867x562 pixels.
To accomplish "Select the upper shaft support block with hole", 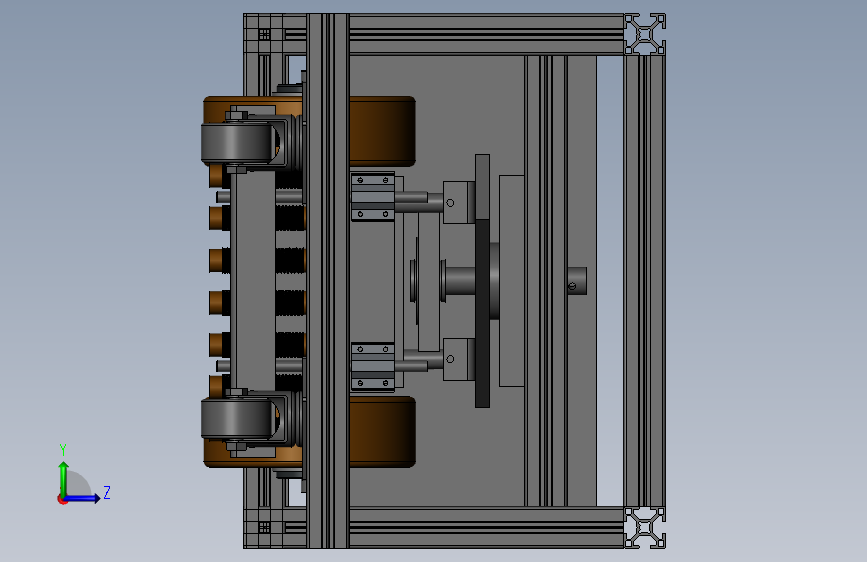I will (x=458, y=202).
